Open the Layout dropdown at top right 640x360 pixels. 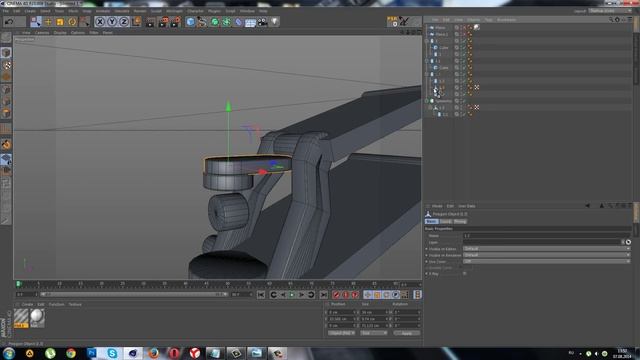tap(610, 11)
